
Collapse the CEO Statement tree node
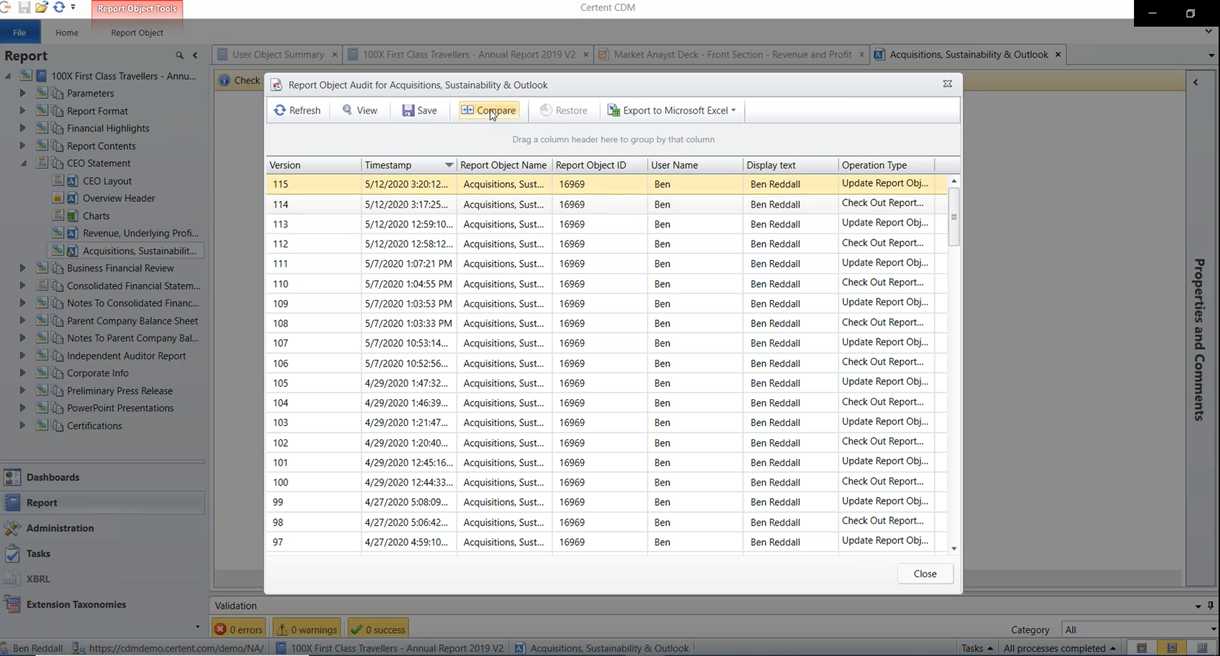coord(23,163)
